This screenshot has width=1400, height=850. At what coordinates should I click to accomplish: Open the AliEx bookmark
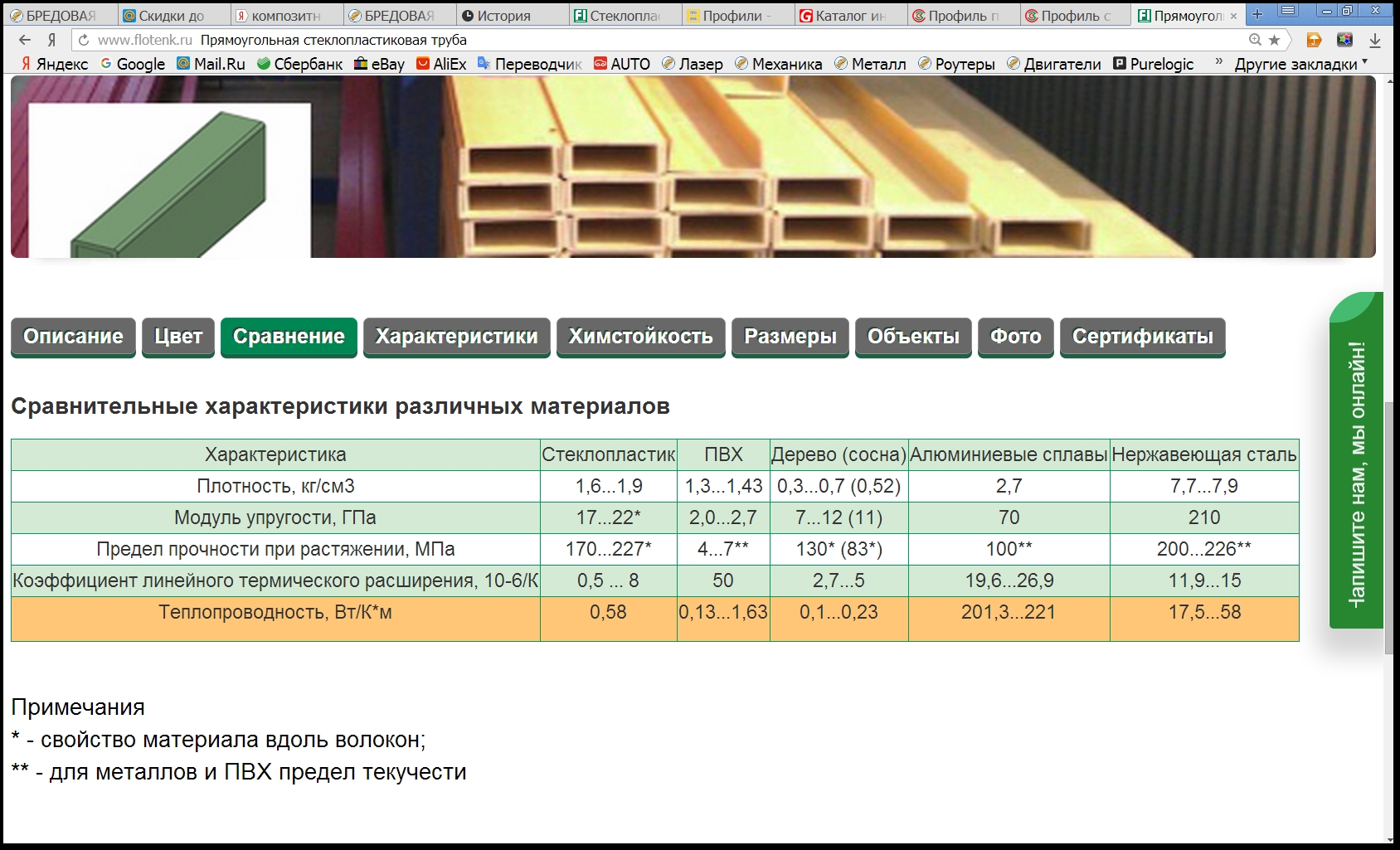coord(441,64)
